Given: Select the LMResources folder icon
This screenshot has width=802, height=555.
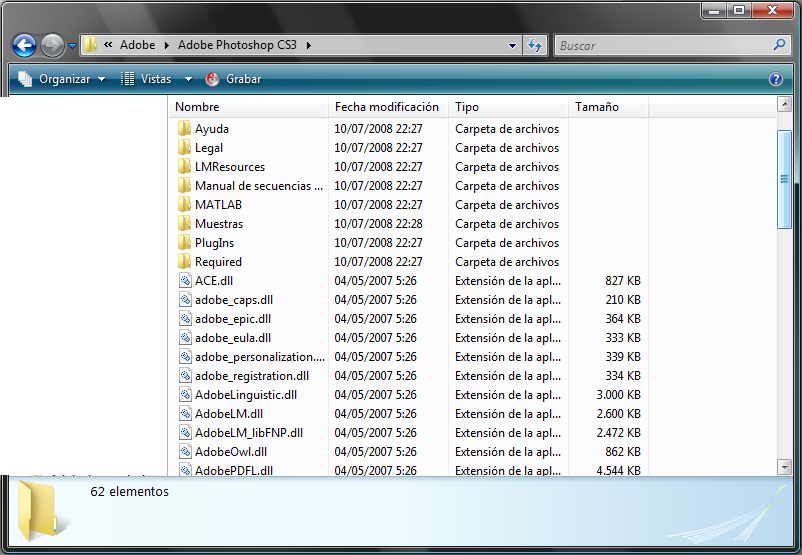Looking at the screenshot, I should (185, 166).
